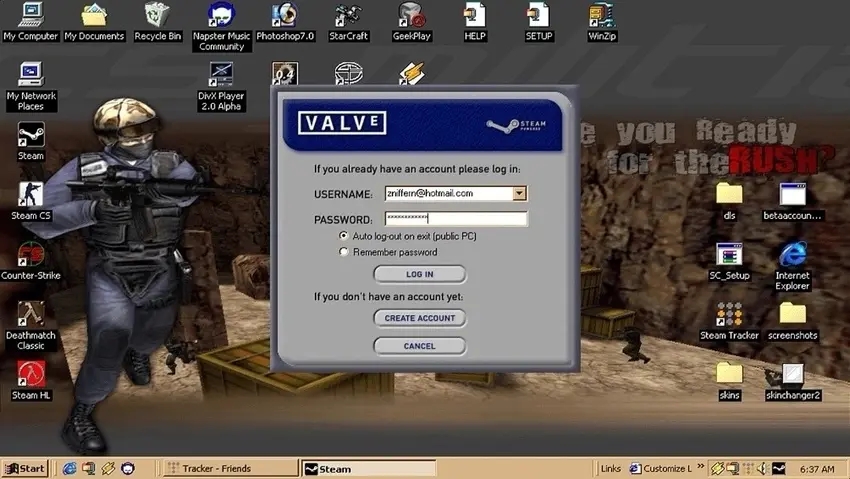Click the Napster Quick Launch icon
The image size is (850, 479).
pyautogui.click(x=128, y=468)
